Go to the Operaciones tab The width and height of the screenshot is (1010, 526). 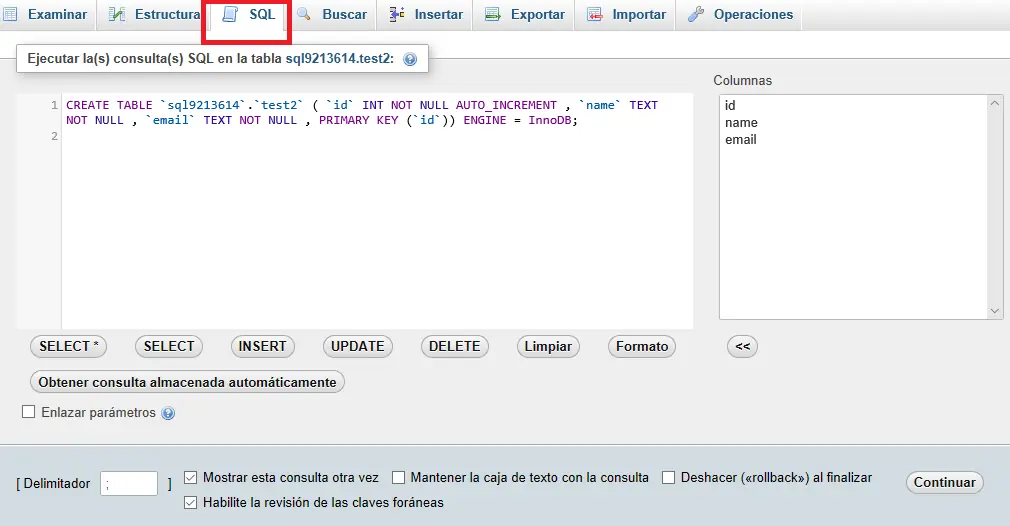click(739, 14)
